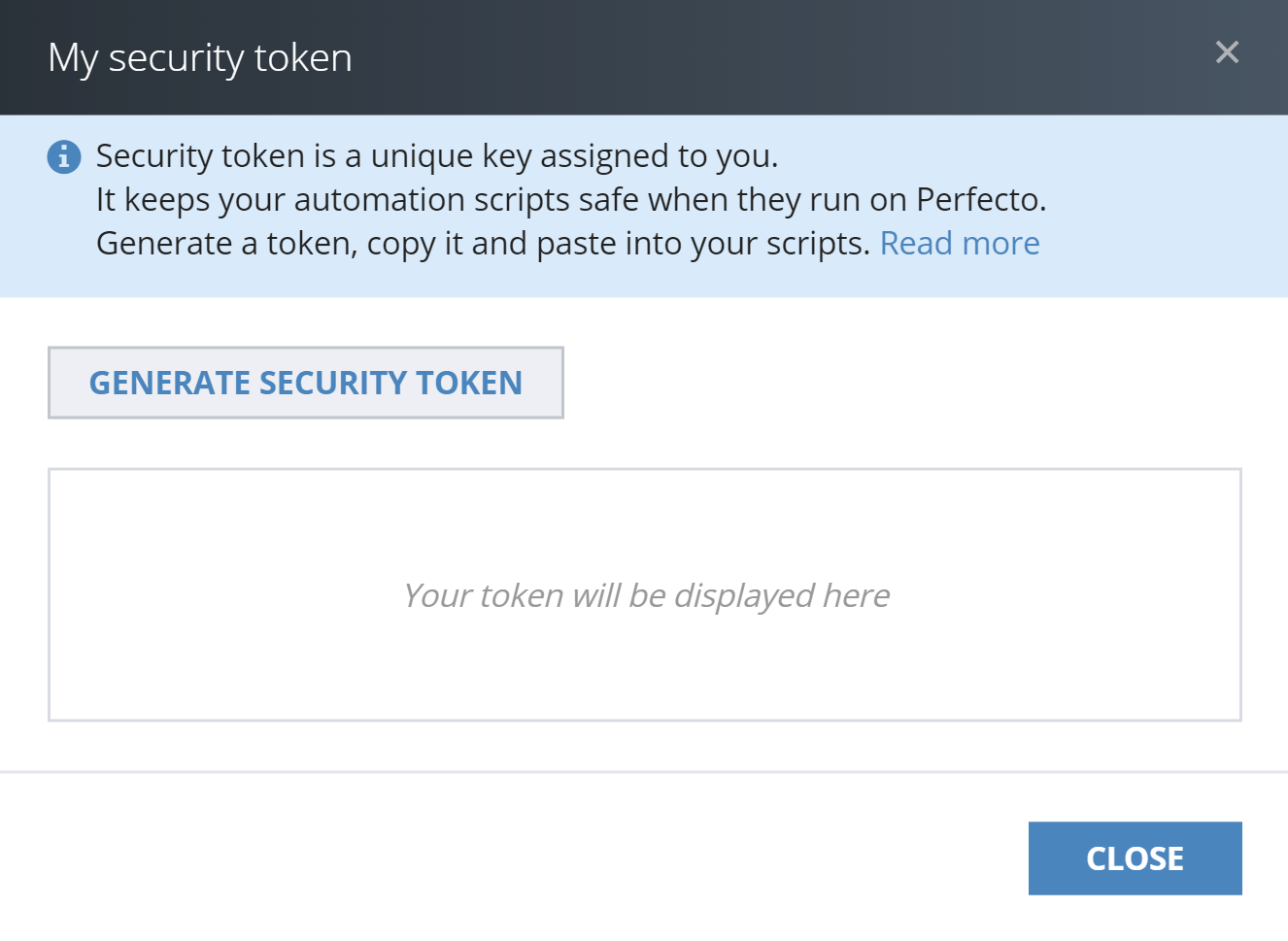Click the dark header bar right of the title

(777, 58)
